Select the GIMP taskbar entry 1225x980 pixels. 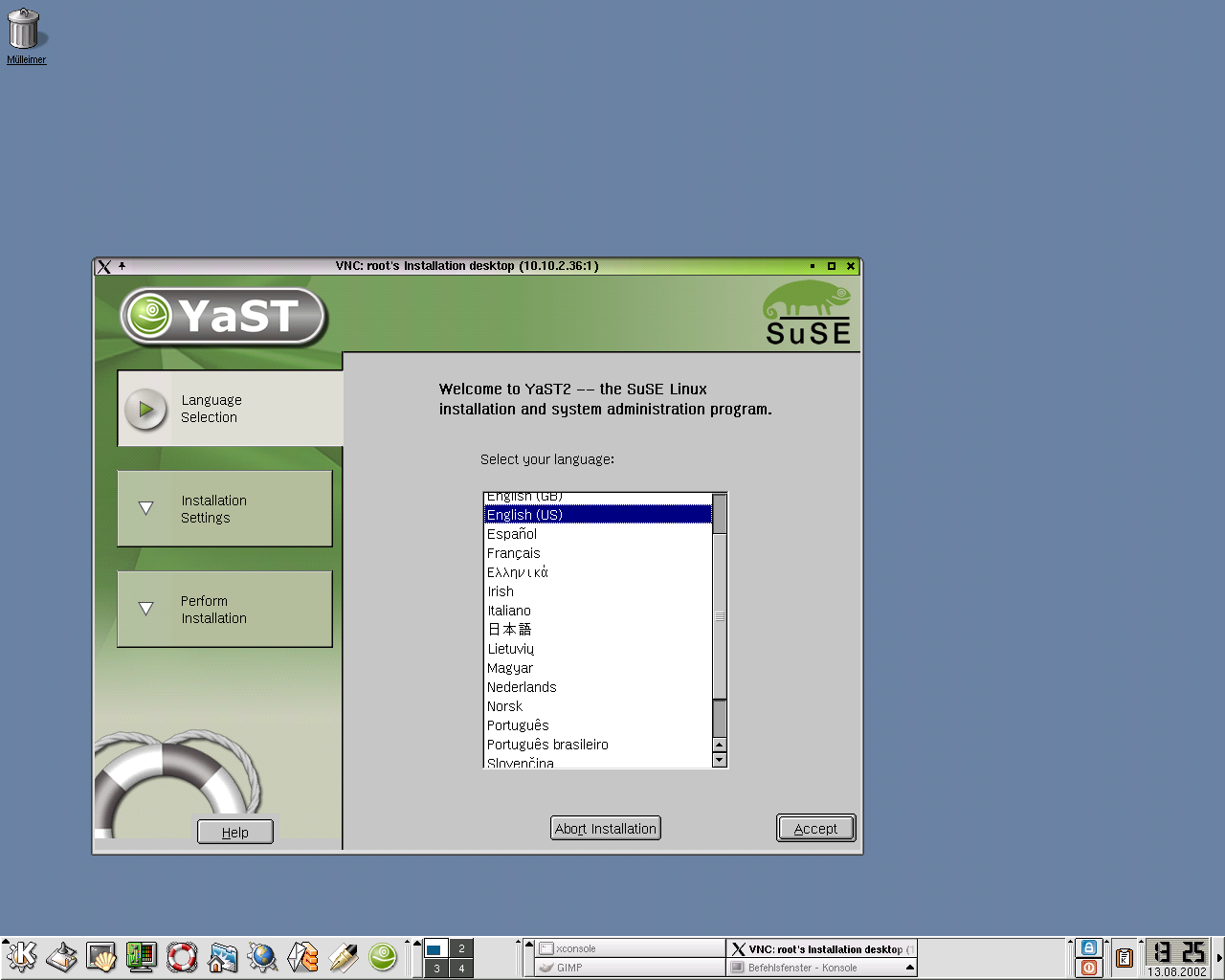coord(631,968)
